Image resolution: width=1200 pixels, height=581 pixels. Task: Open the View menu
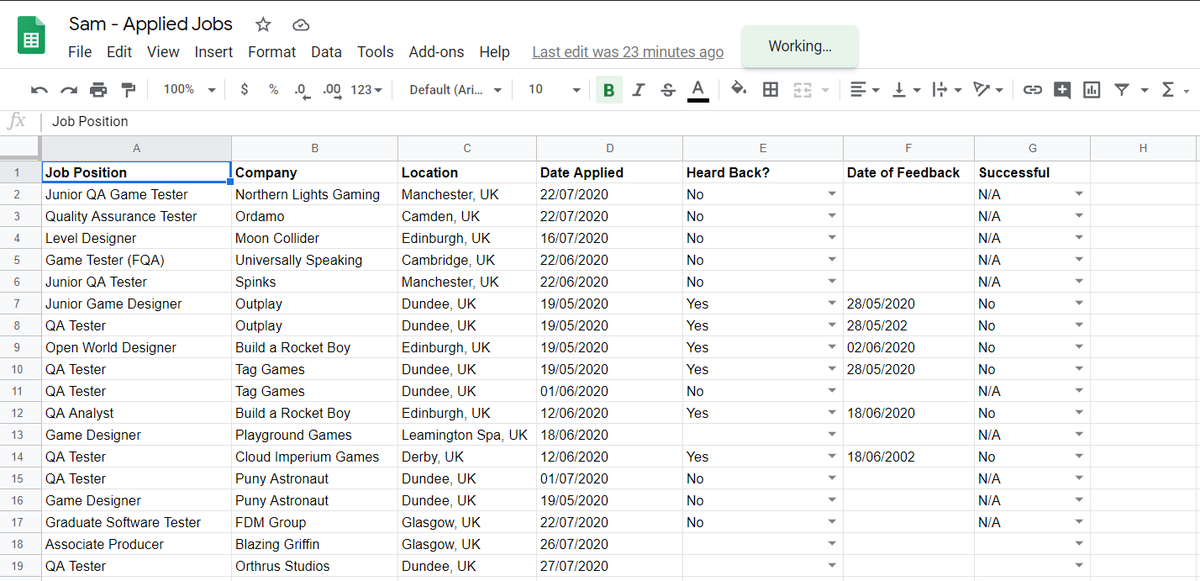click(163, 52)
